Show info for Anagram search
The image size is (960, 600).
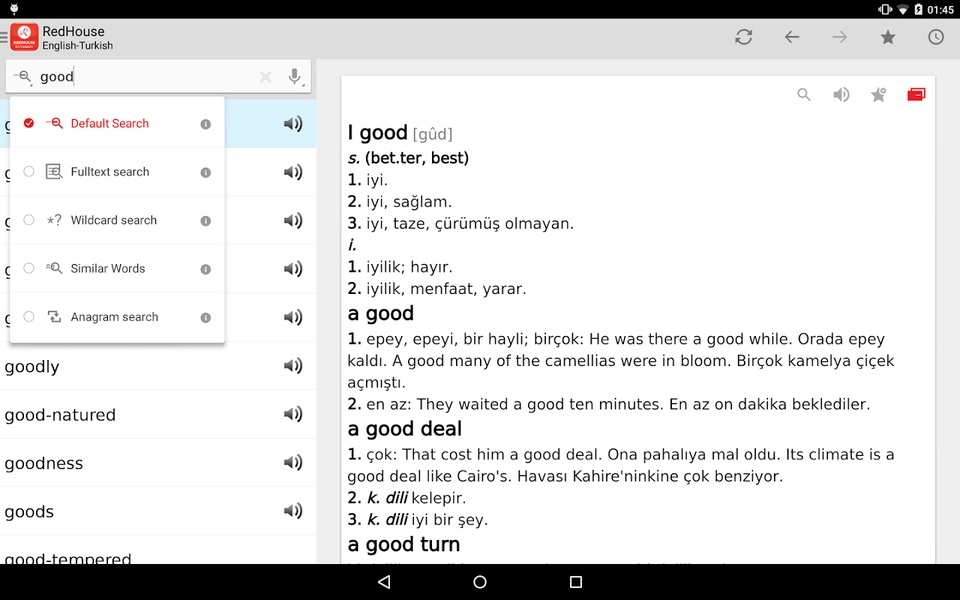(206, 318)
